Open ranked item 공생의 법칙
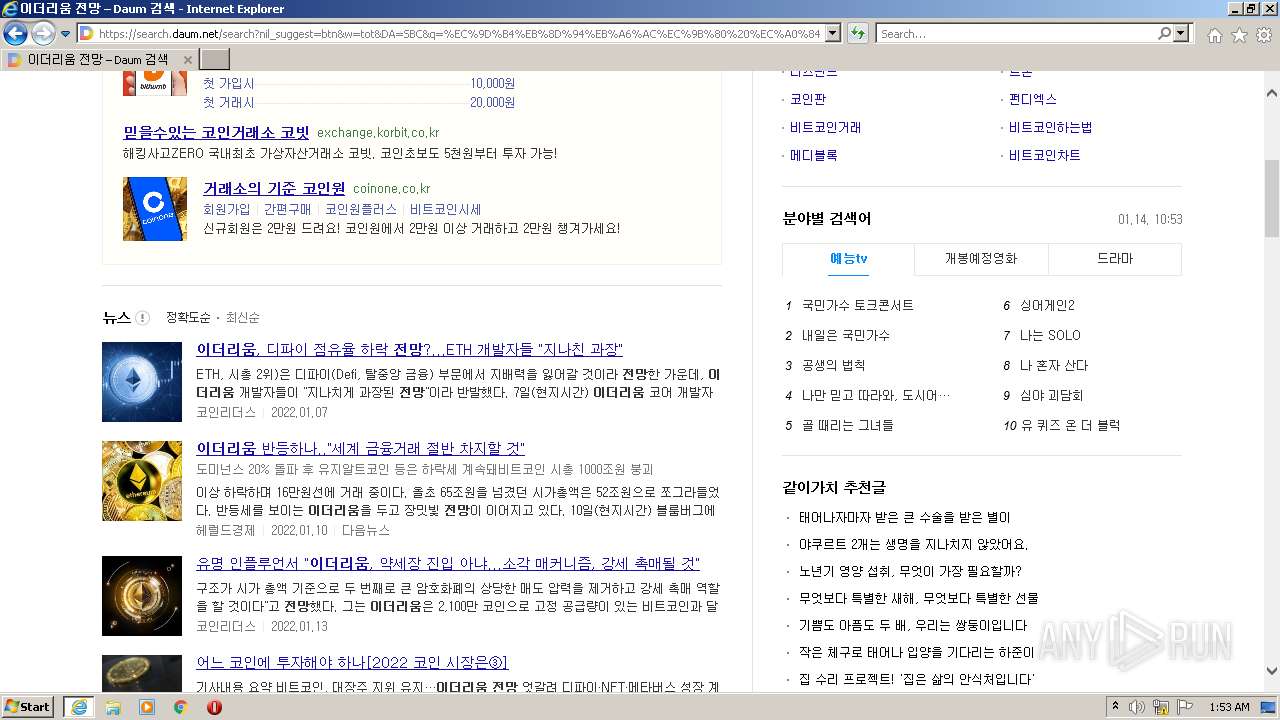The height and width of the screenshot is (720, 1280). tap(834, 365)
